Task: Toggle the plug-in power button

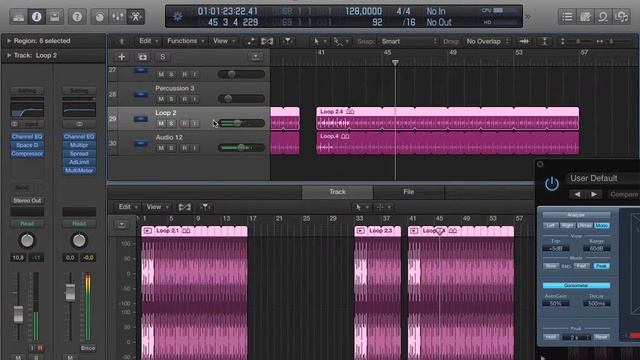Action: click(552, 184)
